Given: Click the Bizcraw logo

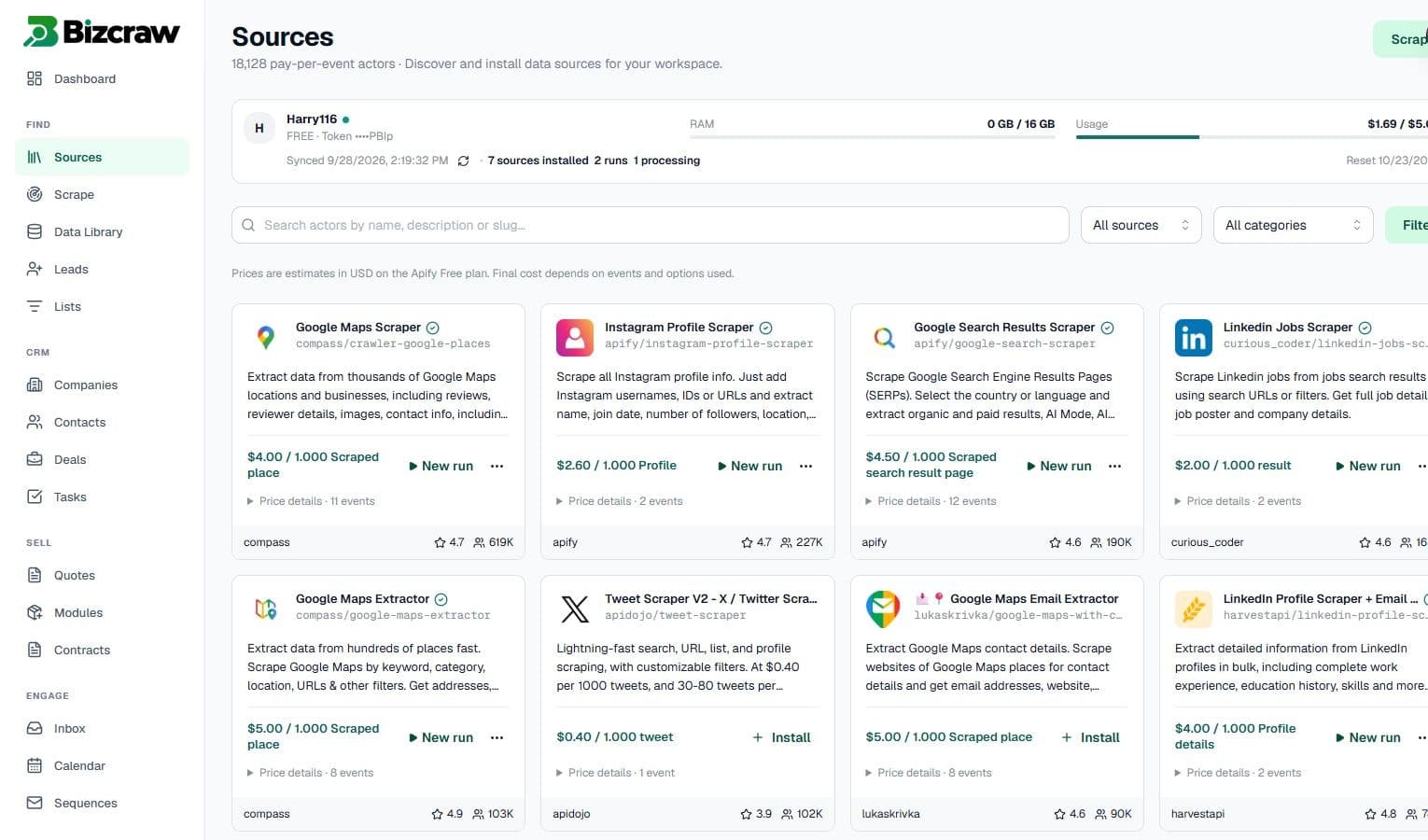Looking at the screenshot, I should [101, 32].
